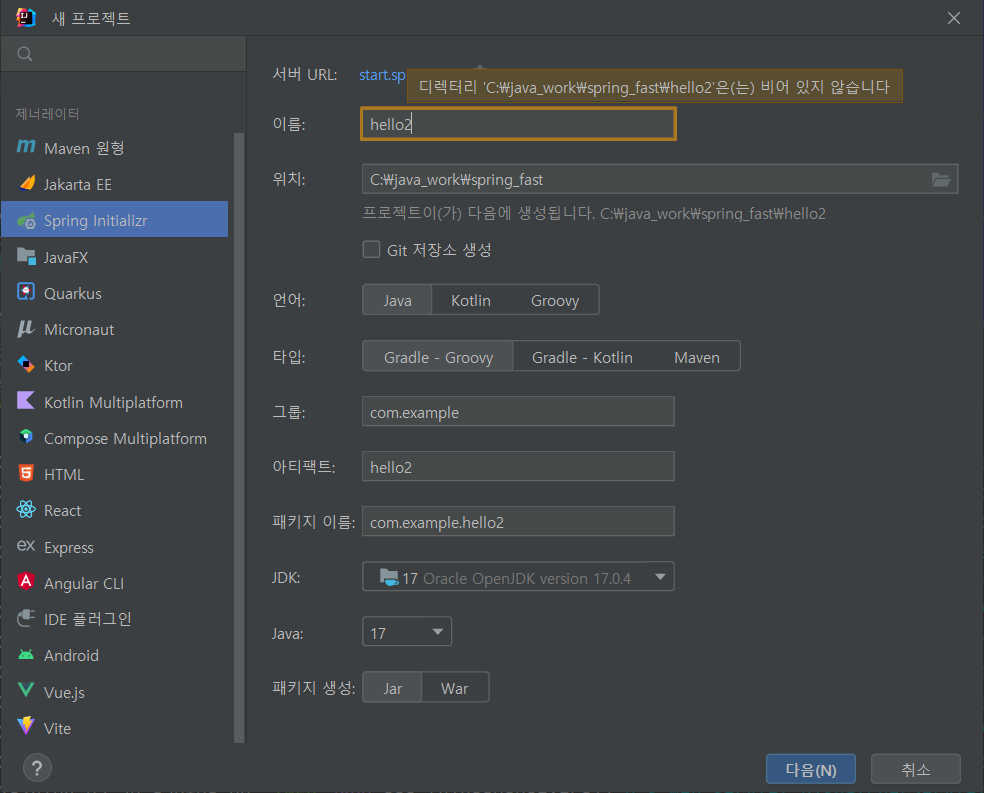Select War packaging
The image size is (984, 793).
pyautogui.click(x=454, y=688)
